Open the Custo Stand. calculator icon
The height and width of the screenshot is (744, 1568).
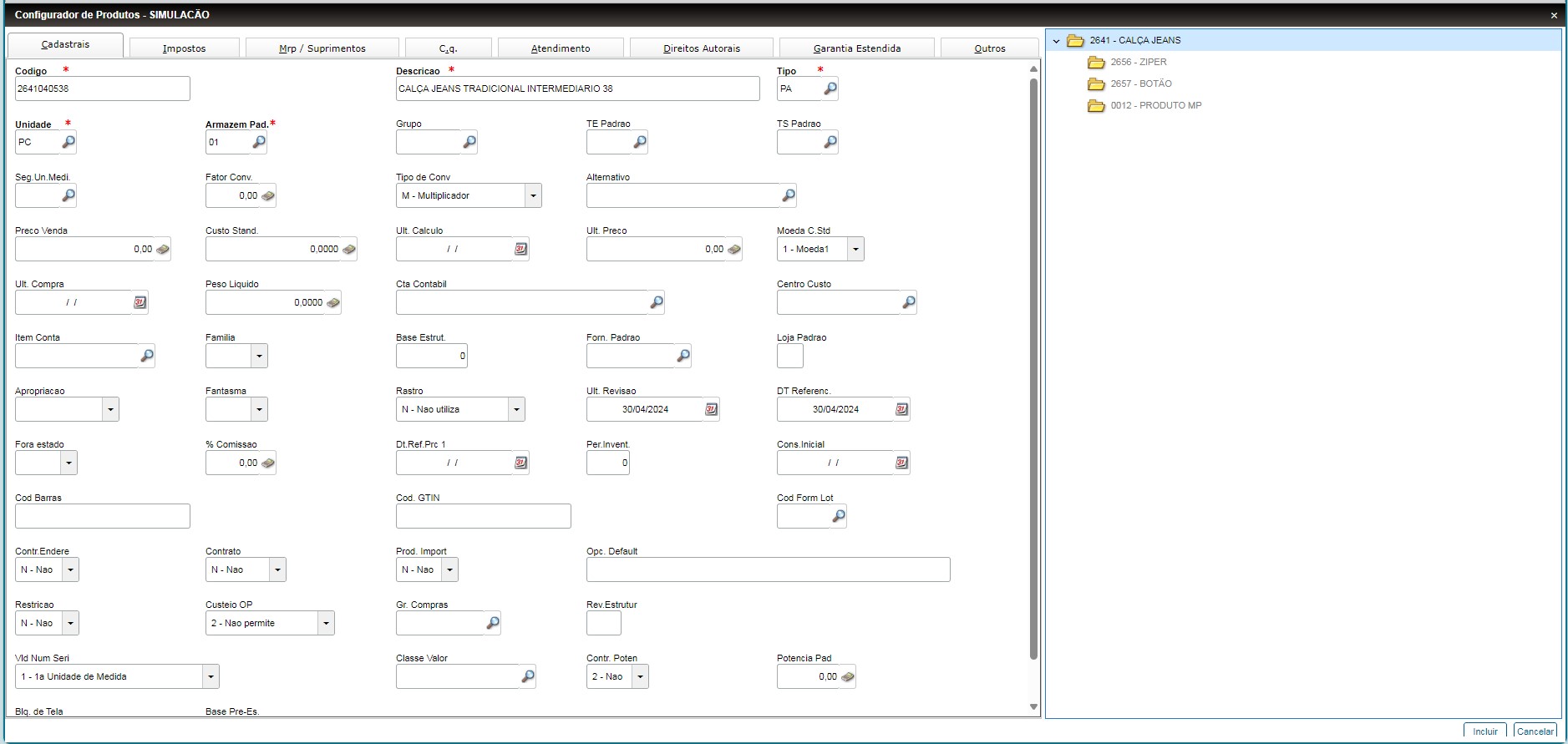pyautogui.click(x=349, y=249)
